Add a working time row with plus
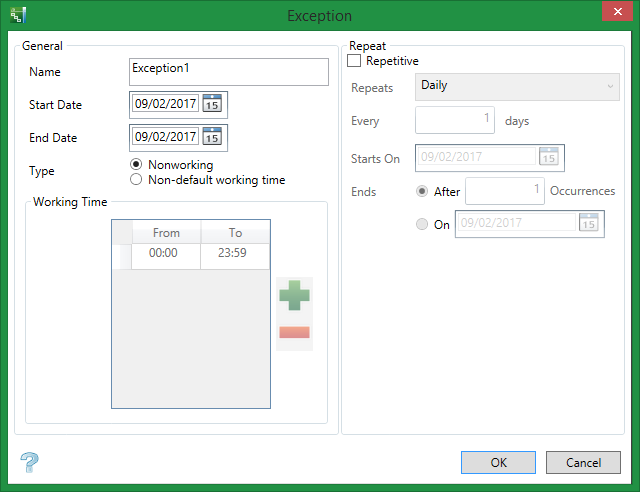Viewport: 640px width, 492px height. 294,295
